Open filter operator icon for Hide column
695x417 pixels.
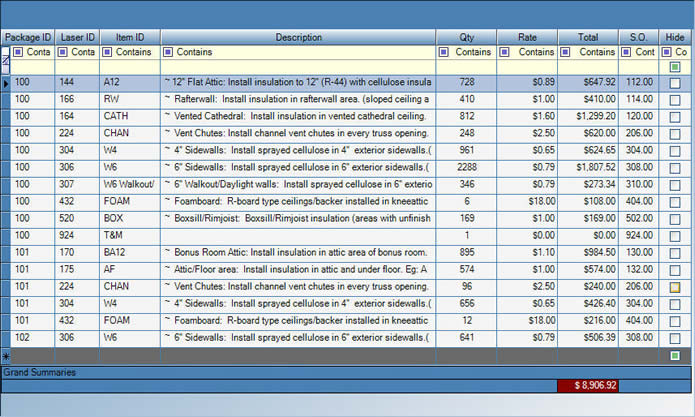click(x=666, y=52)
